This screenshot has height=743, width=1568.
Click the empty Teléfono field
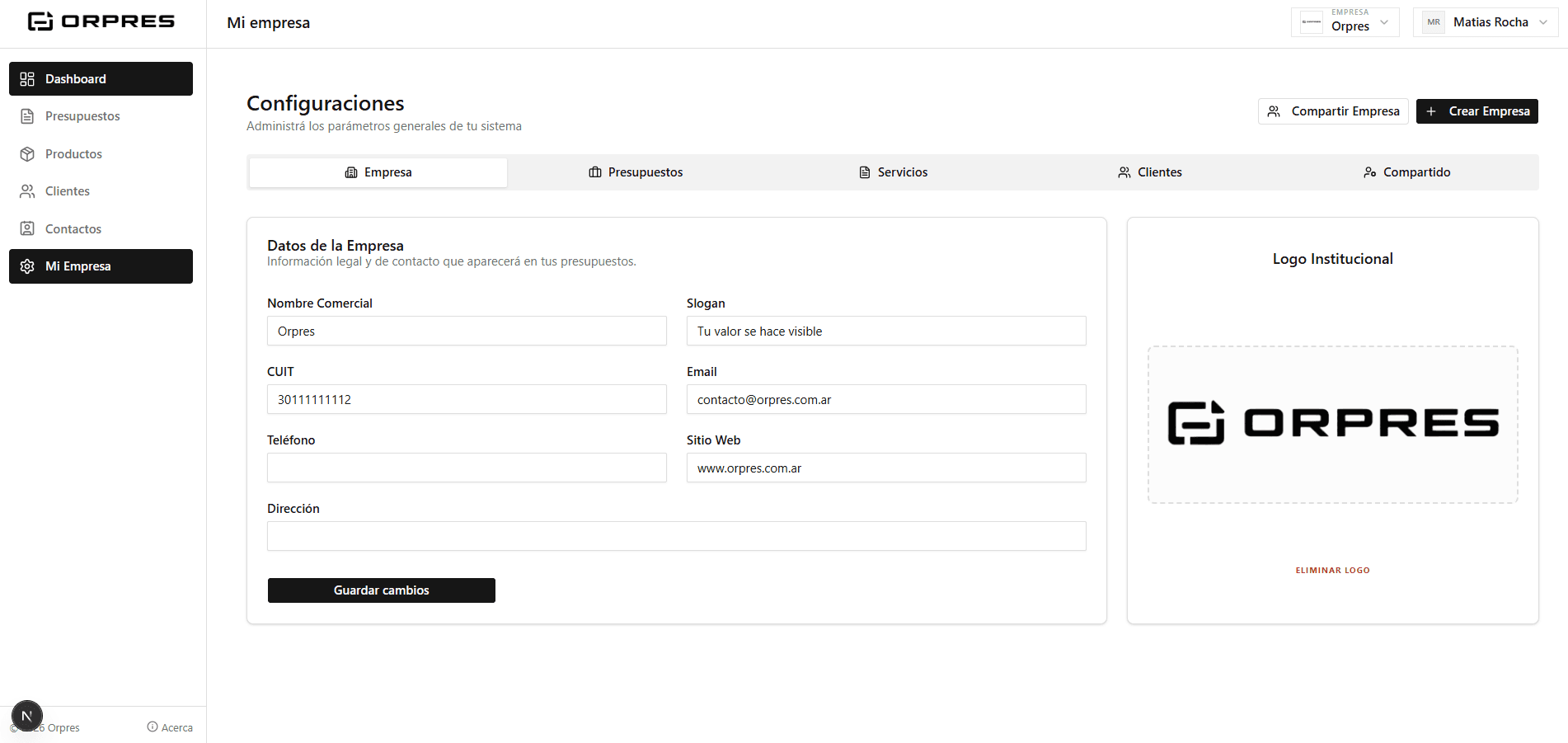point(467,468)
